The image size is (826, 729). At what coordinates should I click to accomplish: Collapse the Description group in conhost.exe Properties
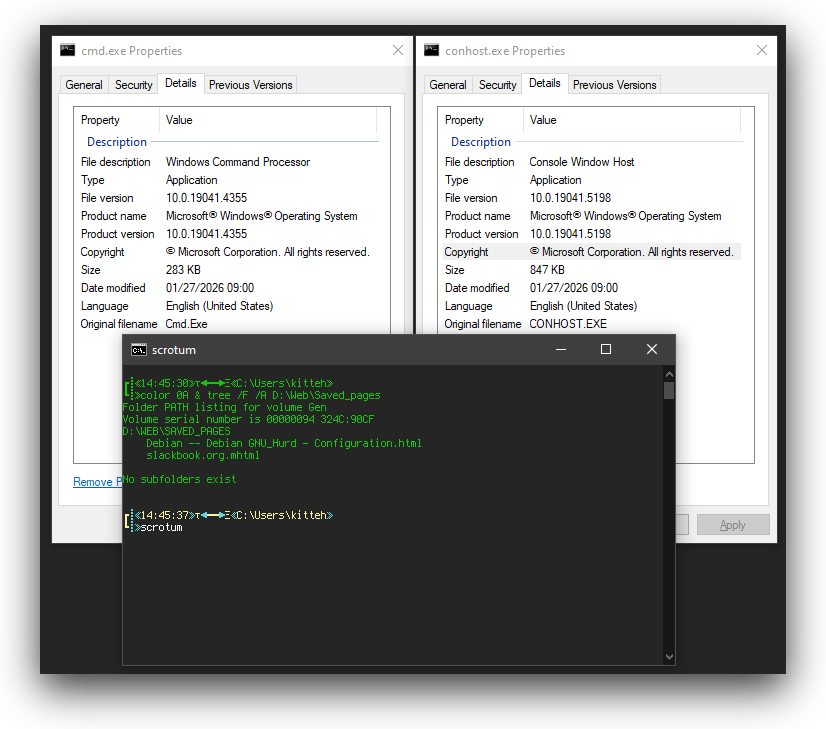click(x=481, y=142)
